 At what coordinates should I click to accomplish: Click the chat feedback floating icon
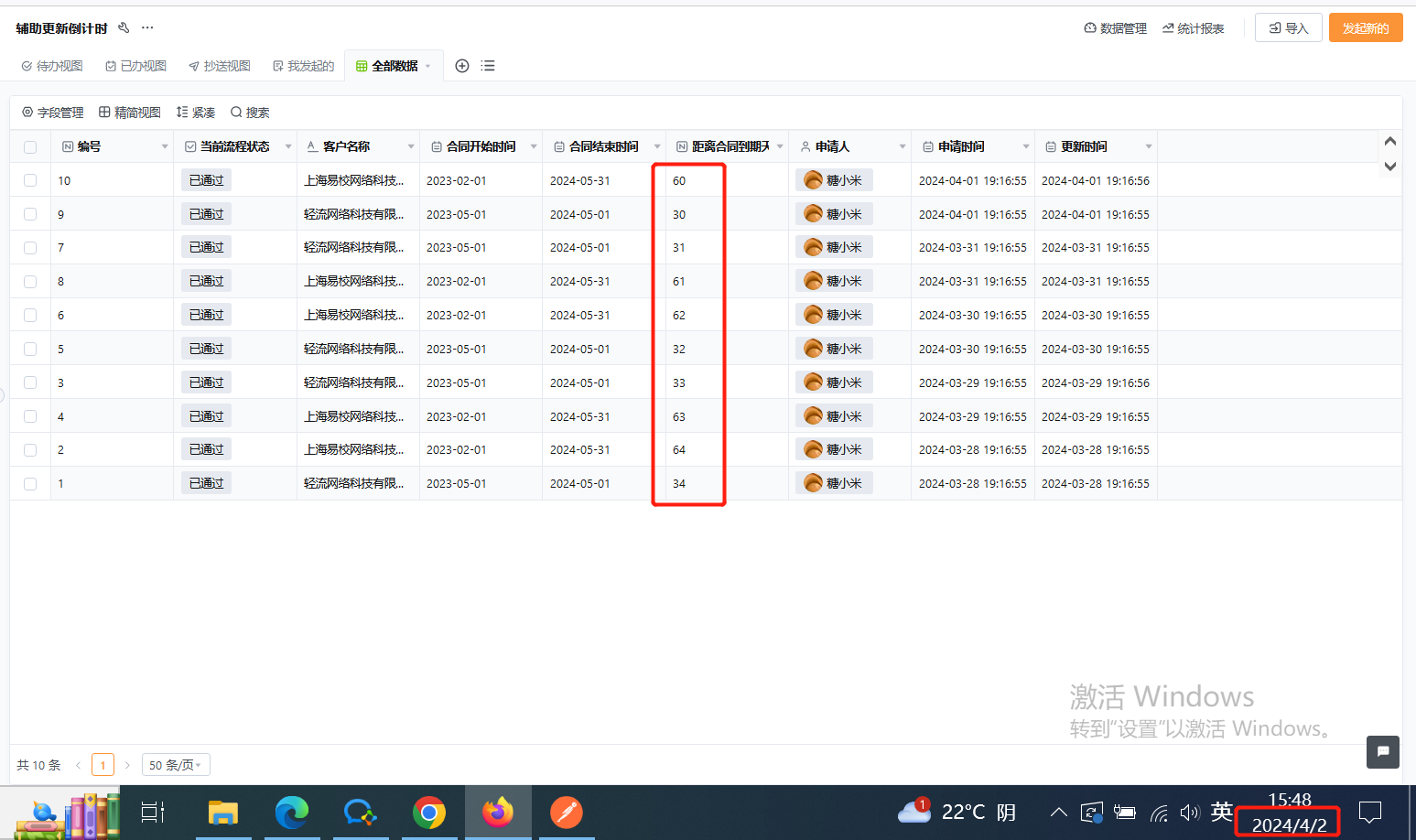(1383, 751)
